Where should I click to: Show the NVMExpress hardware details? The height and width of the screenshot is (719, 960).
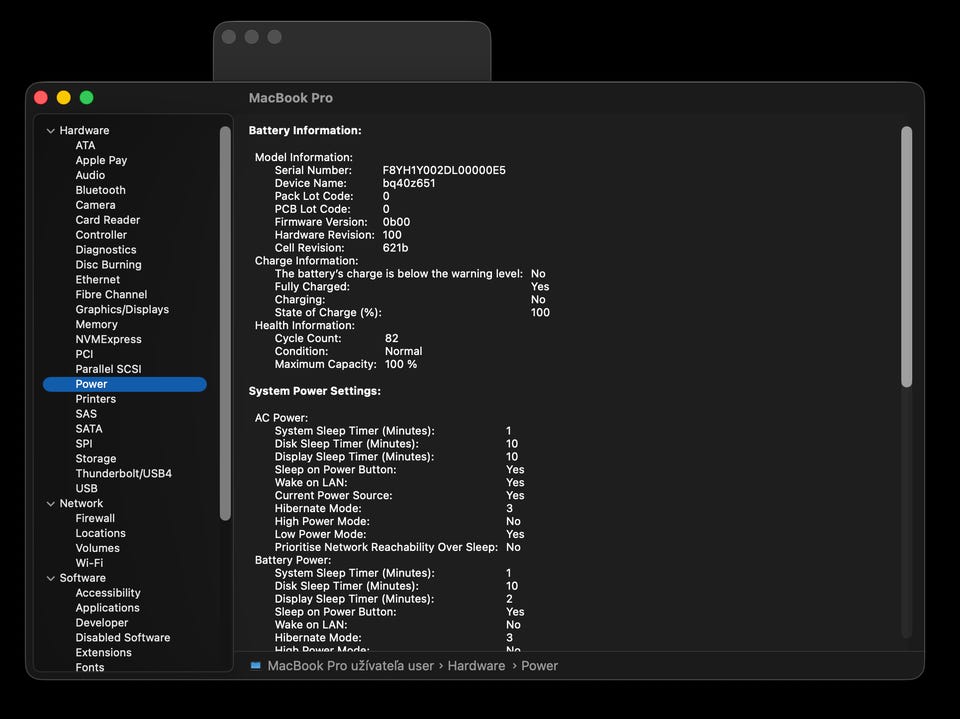click(108, 339)
